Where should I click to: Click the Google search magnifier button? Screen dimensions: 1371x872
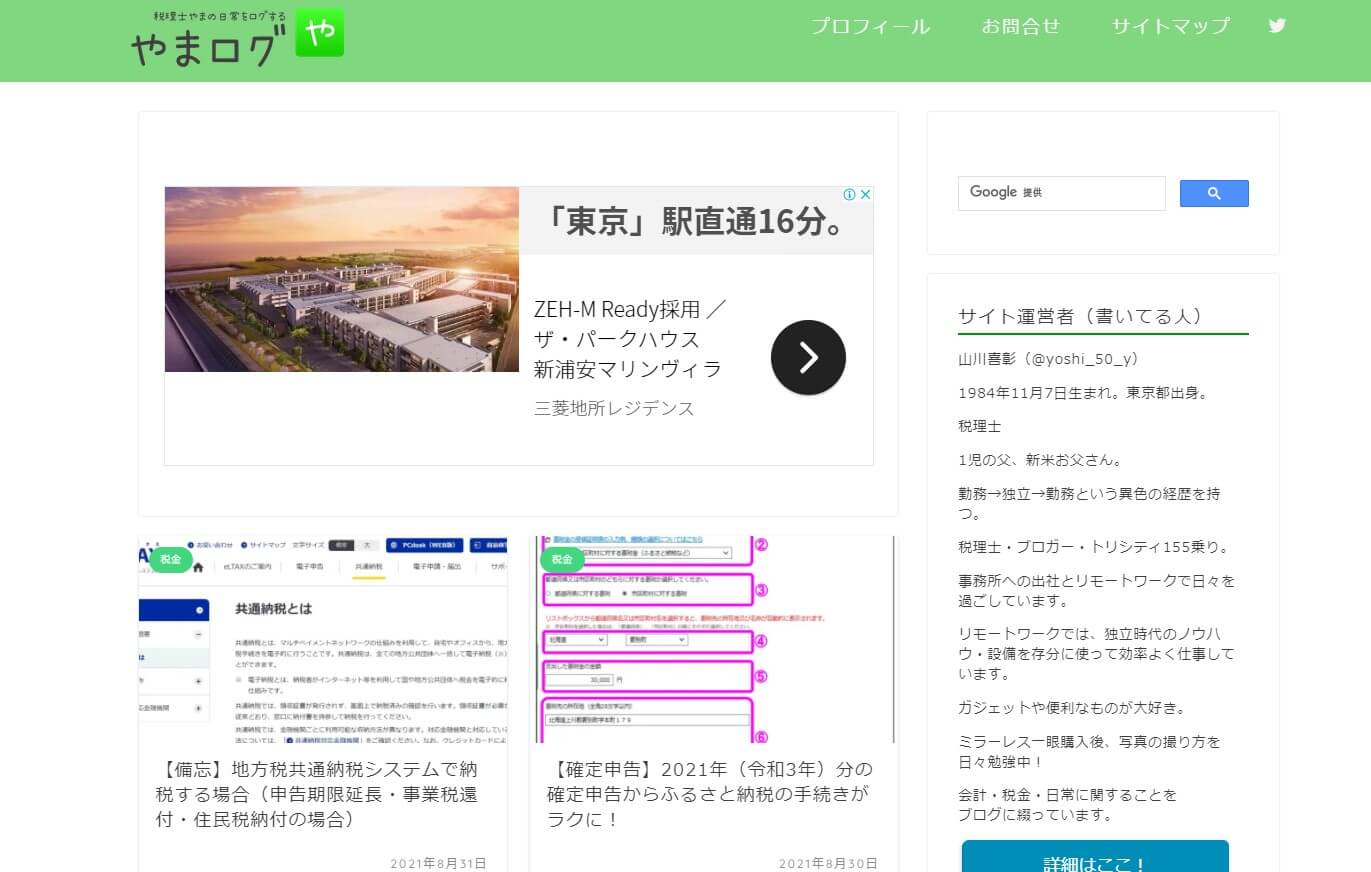[1214, 194]
